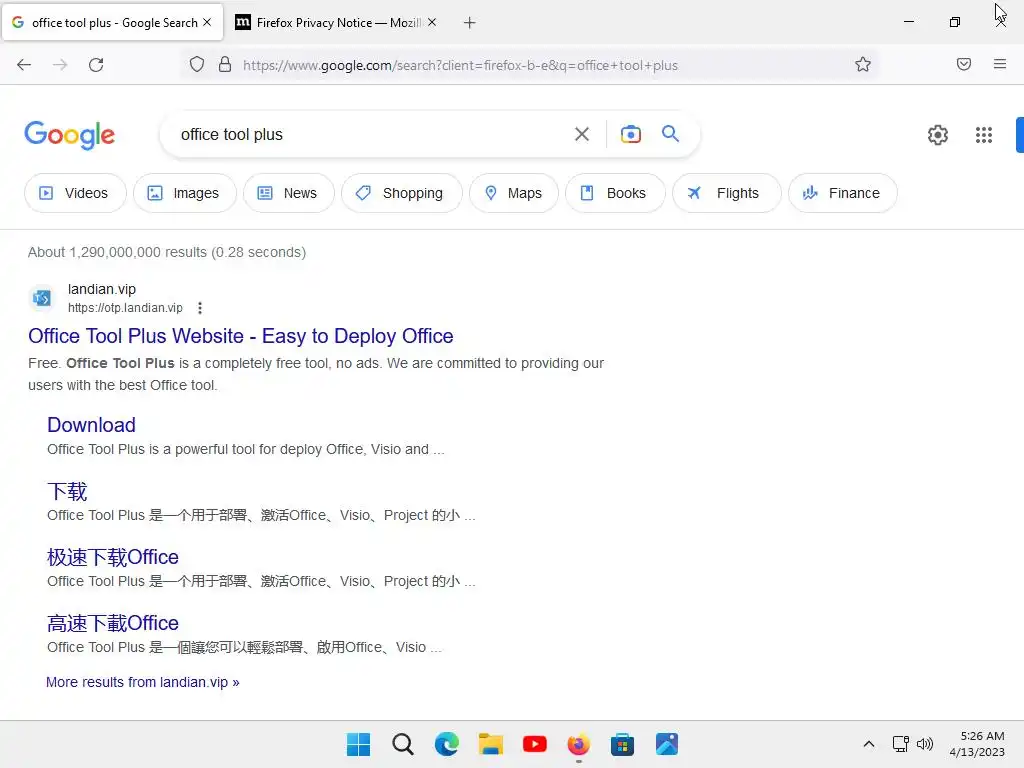Open File Explorer from the taskbar
This screenshot has width=1024, height=768.
click(x=490, y=744)
